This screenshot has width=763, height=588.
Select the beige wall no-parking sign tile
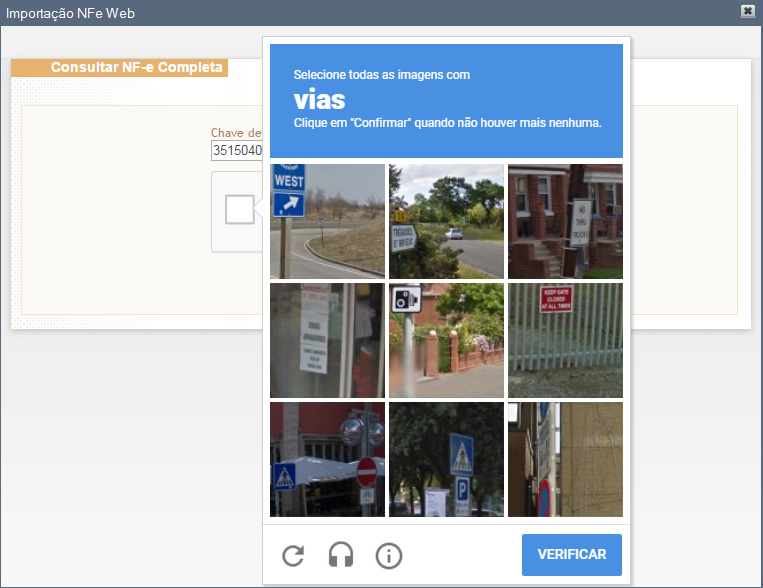(565, 459)
